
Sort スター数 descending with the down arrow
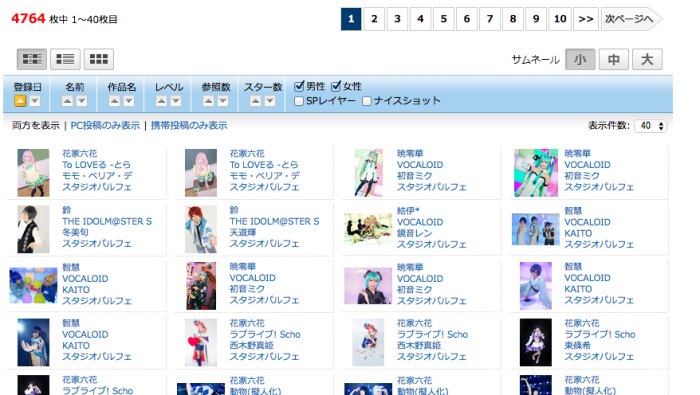(270, 101)
